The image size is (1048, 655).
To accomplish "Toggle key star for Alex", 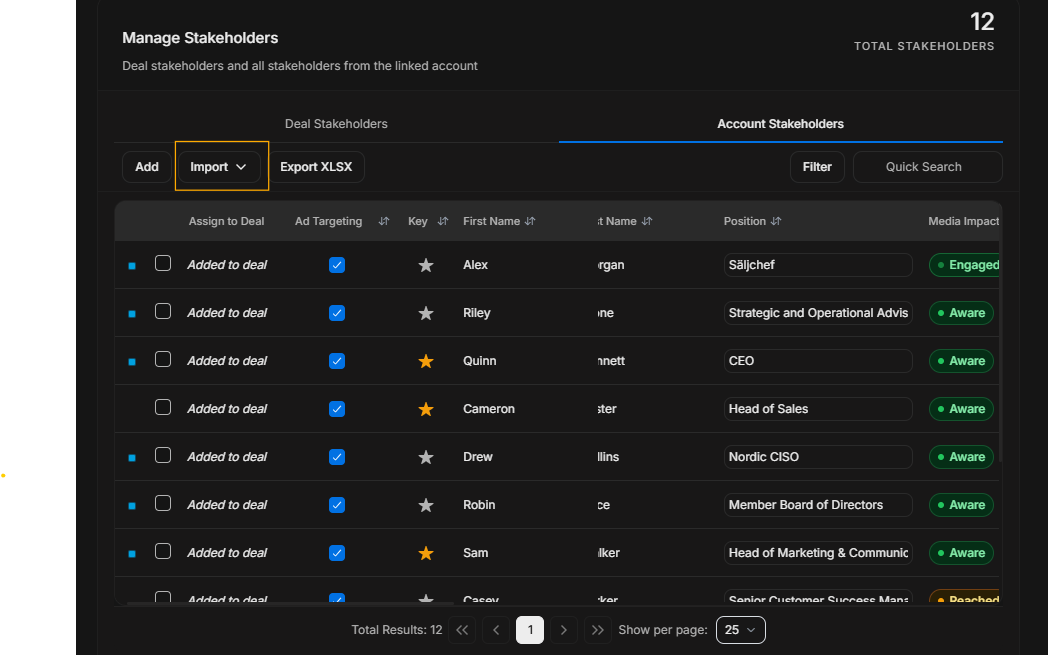I will pos(426,265).
